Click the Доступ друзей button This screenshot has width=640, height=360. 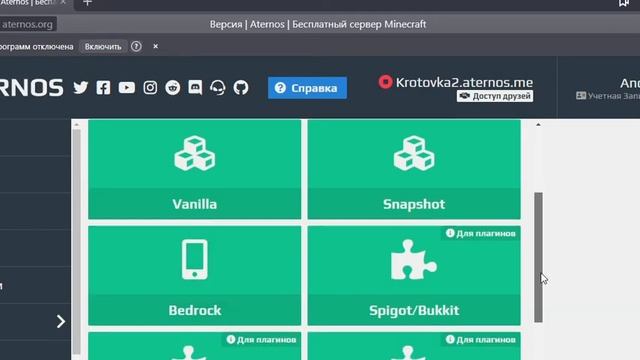(495, 96)
